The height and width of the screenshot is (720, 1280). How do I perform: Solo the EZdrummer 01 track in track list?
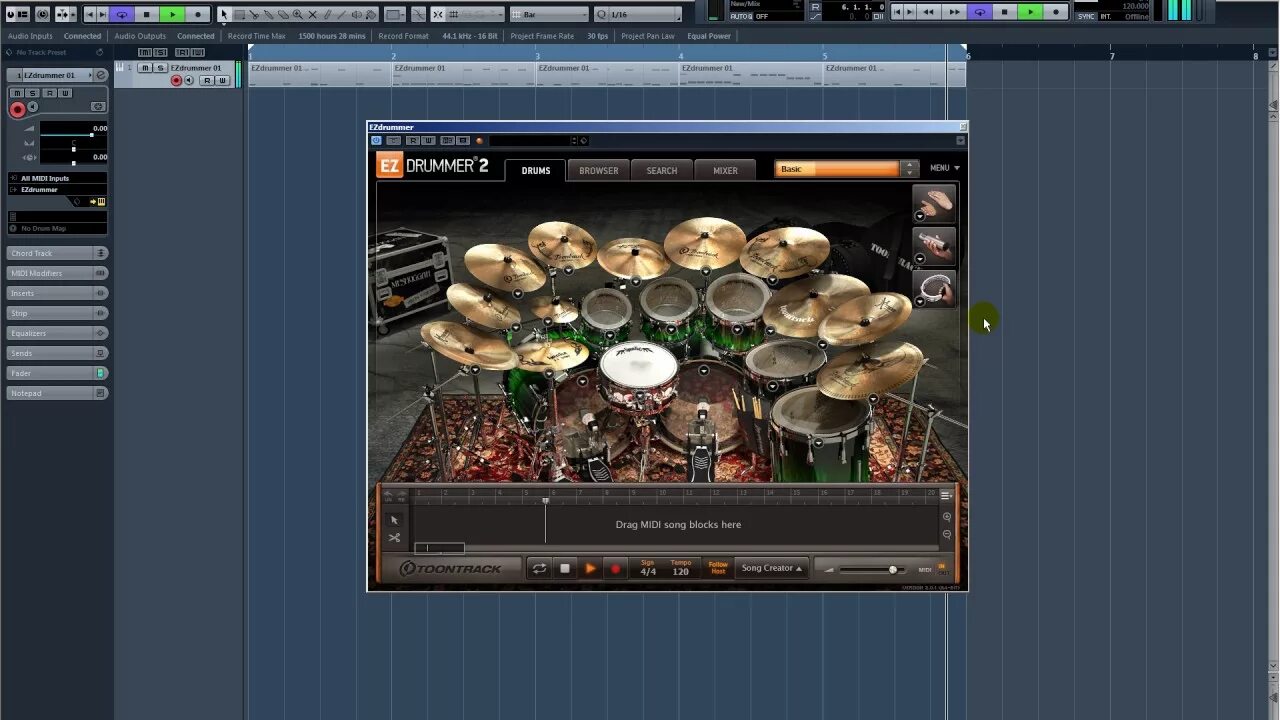coord(160,68)
